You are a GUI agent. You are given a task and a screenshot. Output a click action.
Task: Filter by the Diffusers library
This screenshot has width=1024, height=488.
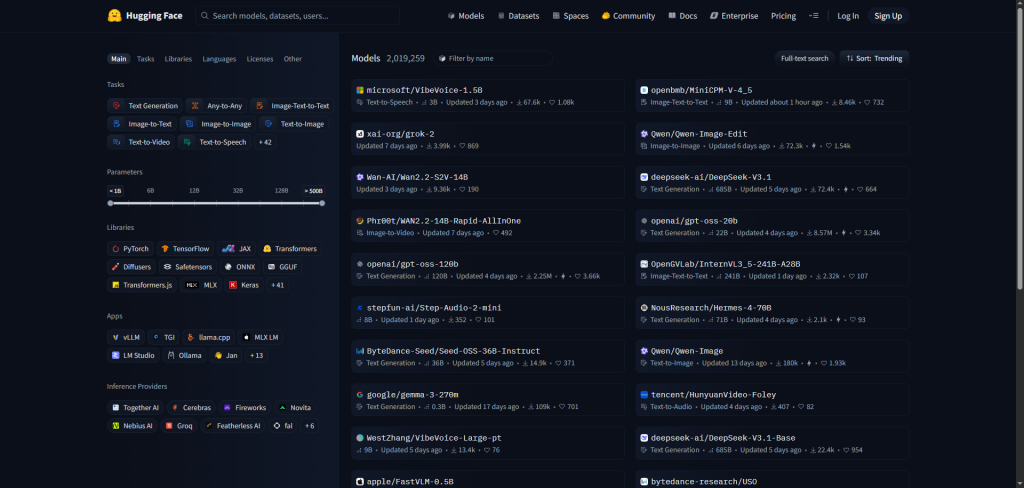pos(131,267)
